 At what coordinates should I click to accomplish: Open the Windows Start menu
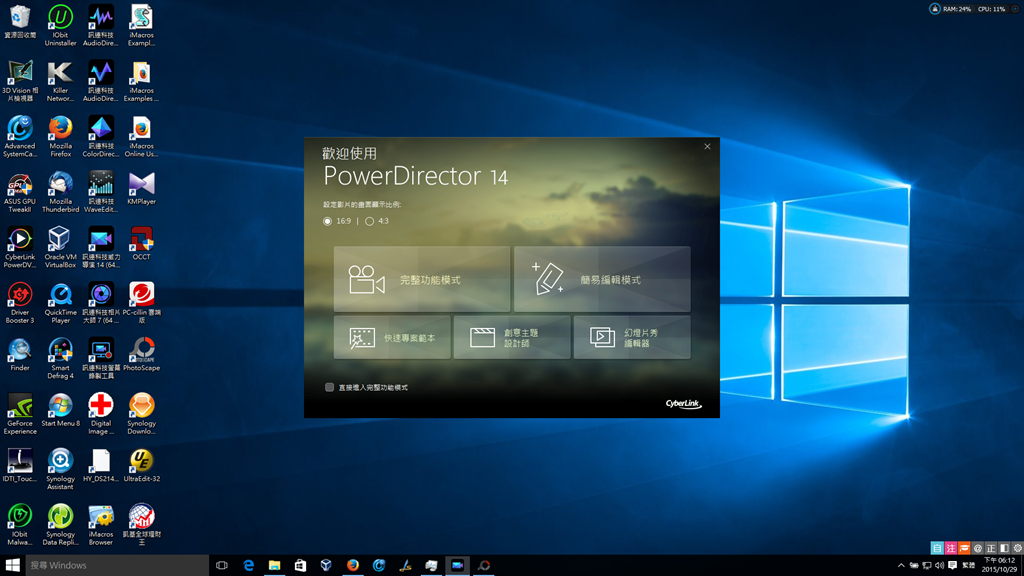coord(12,565)
